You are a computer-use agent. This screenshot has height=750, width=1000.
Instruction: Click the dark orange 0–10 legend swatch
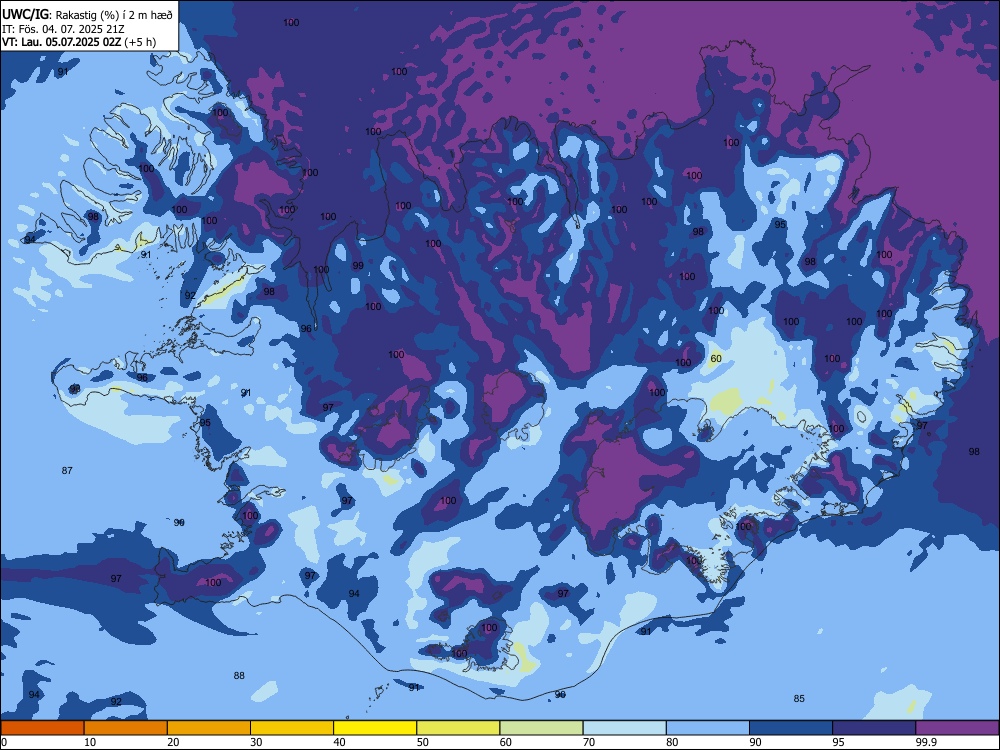point(42,727)
